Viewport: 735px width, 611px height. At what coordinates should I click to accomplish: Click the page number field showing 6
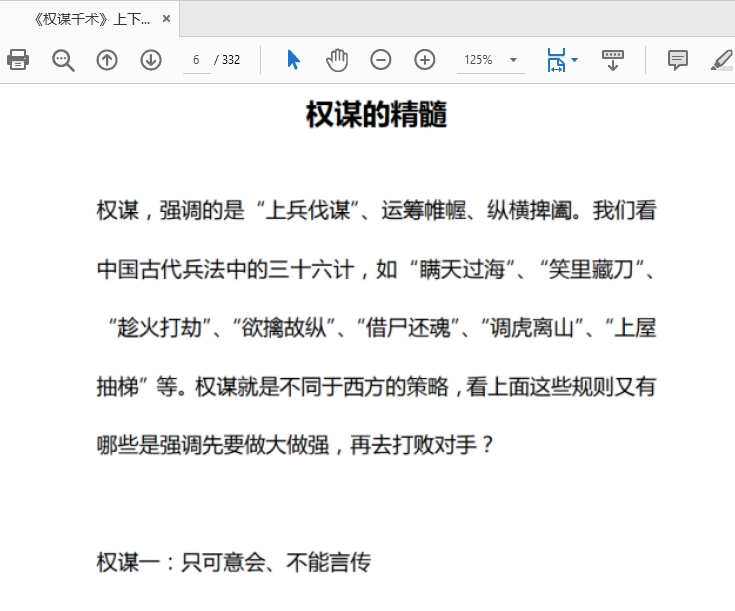click(196, 60)
